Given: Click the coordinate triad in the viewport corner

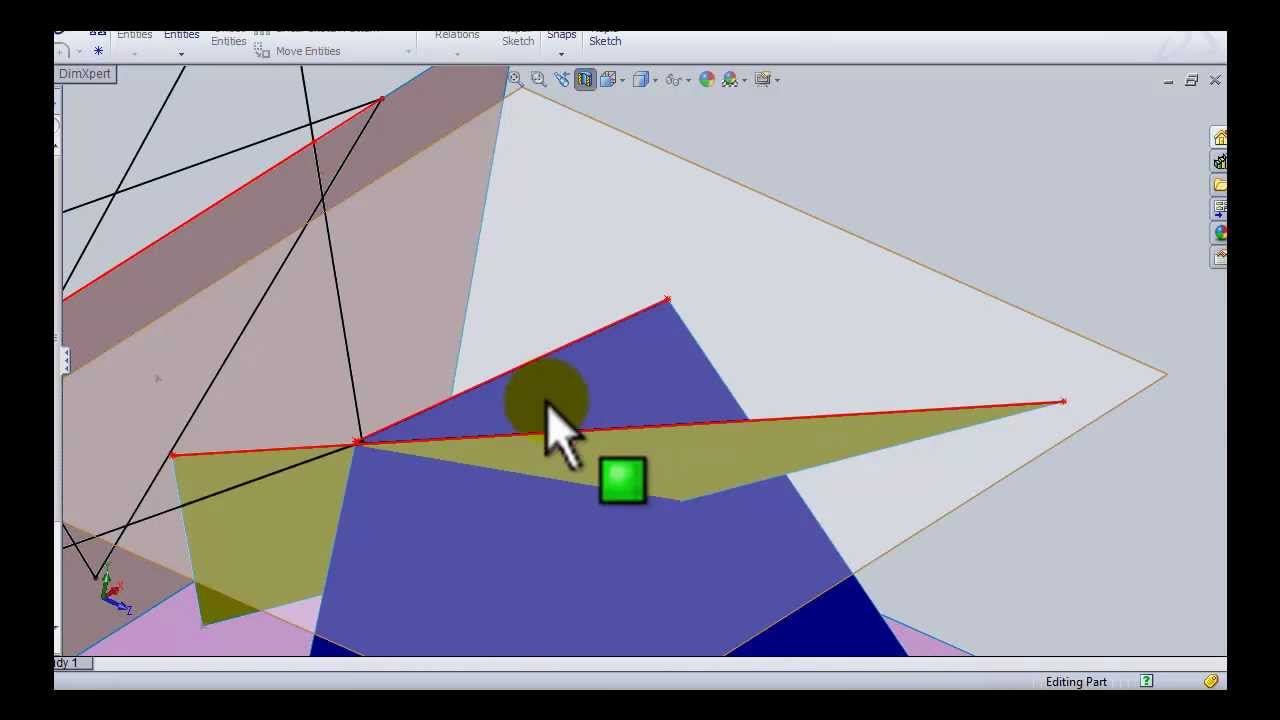Looking at the screenshot, I should point(113,588).
